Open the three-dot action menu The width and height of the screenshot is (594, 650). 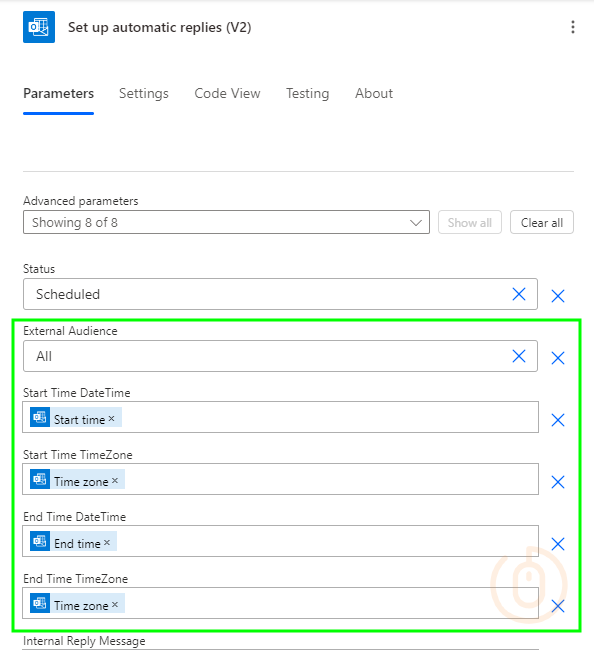tap(572, 27)
